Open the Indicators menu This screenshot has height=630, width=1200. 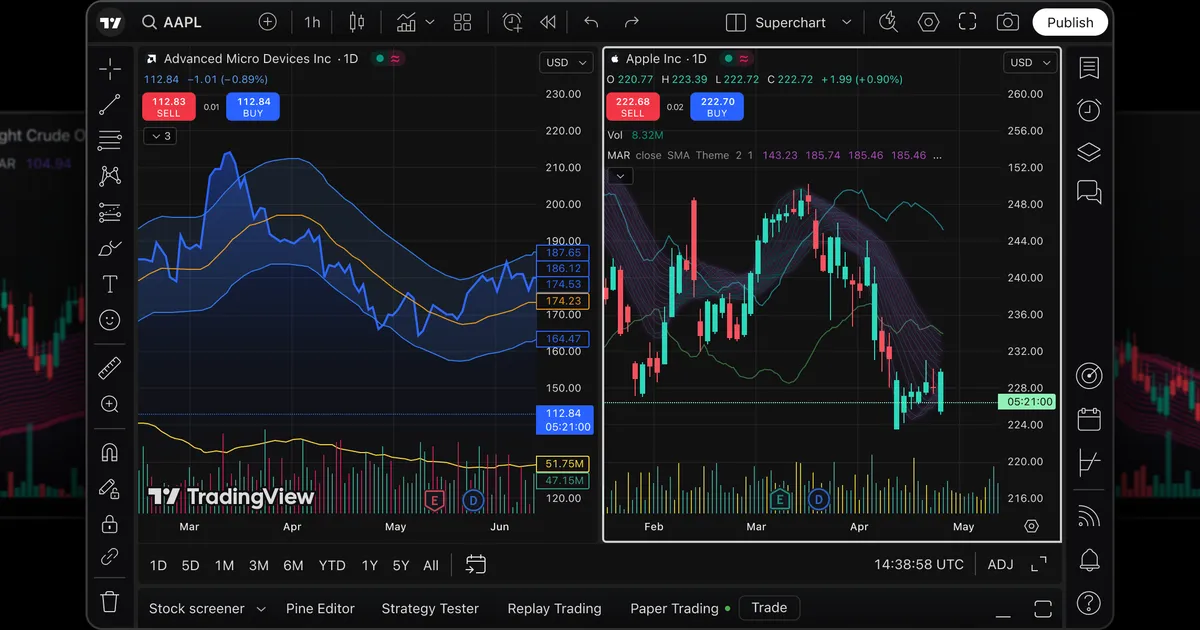[406, 22]
